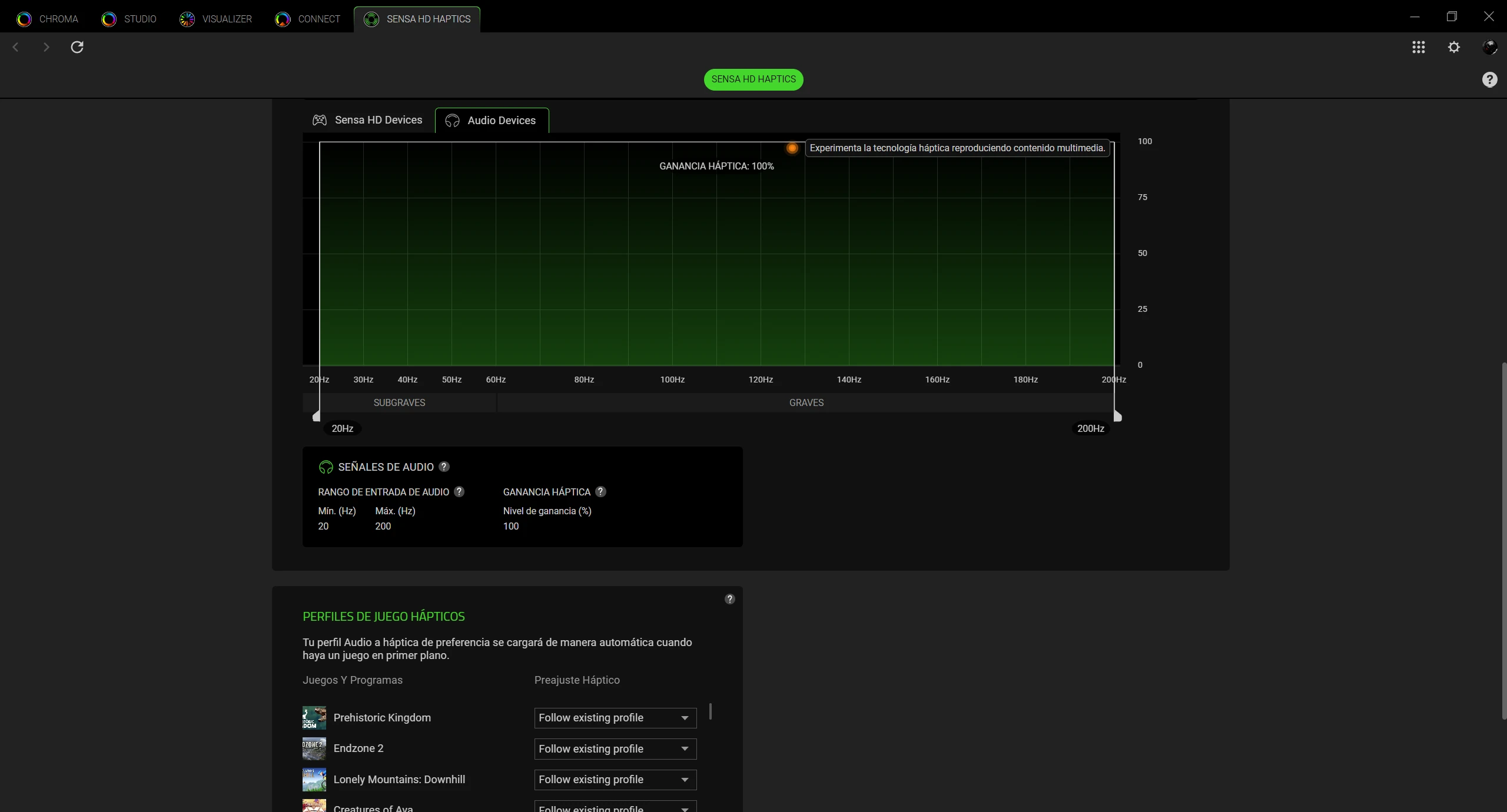
Task: Open the user account avatar
Action: 1490,47
